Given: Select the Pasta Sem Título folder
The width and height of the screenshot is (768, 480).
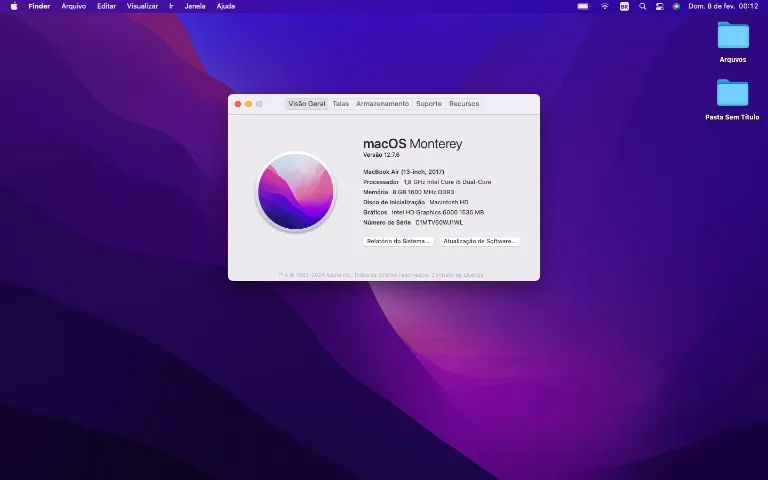Looking at the screenshot, I should pyautogui.click(x=732, y=93).
